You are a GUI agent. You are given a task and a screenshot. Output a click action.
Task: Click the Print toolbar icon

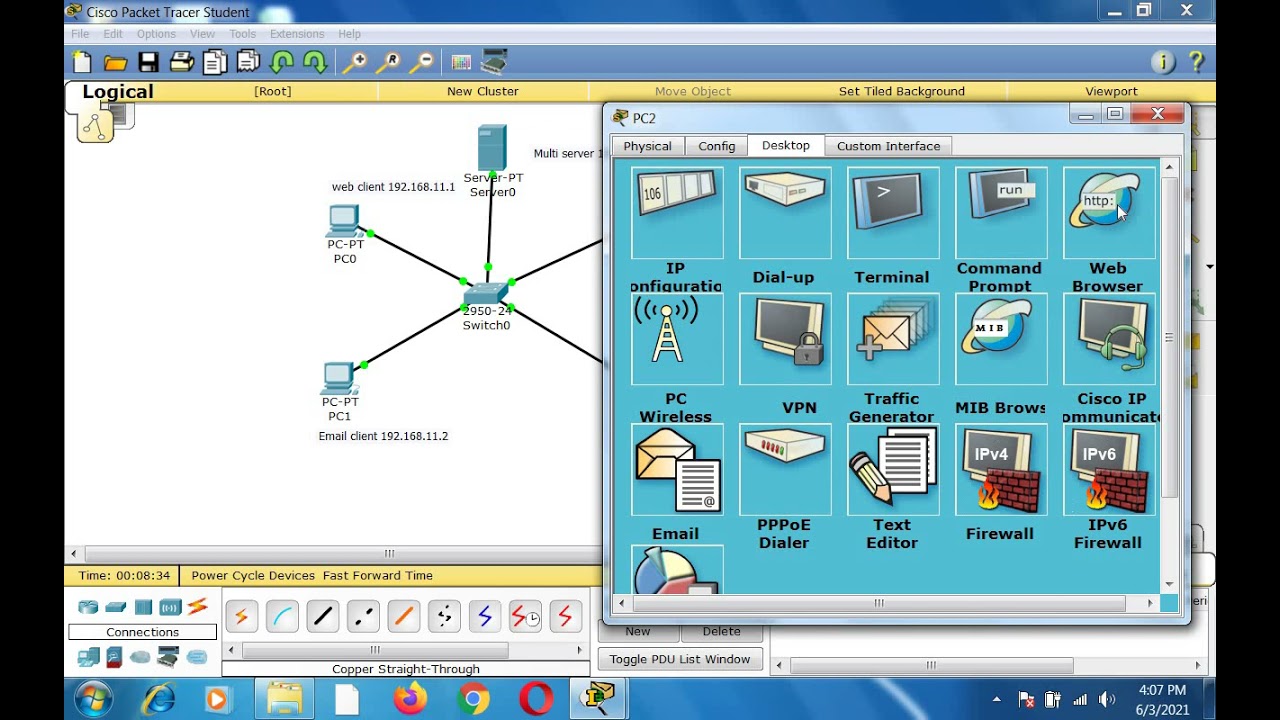coord(181,62)
